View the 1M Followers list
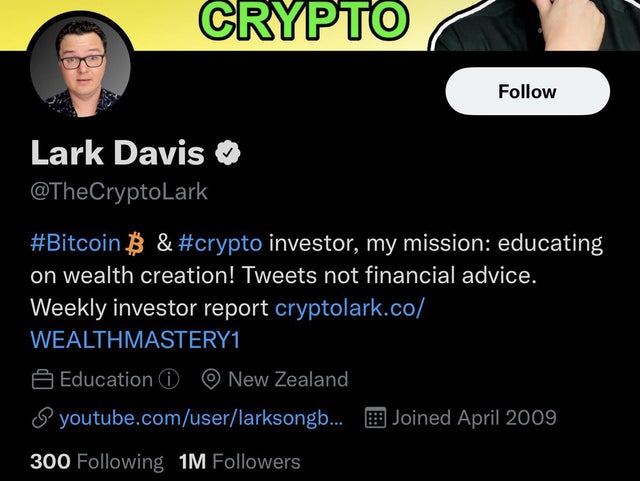Screen dimensions: 640x481 click(240, 462)
